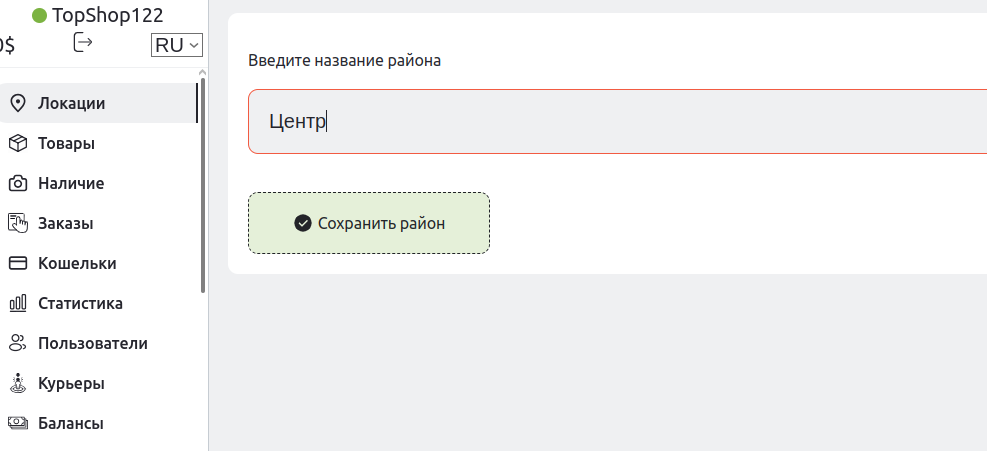Click the courier icon beside Курьеры
The width and height of the screenshot is (987, 451).
coord(17,383)
